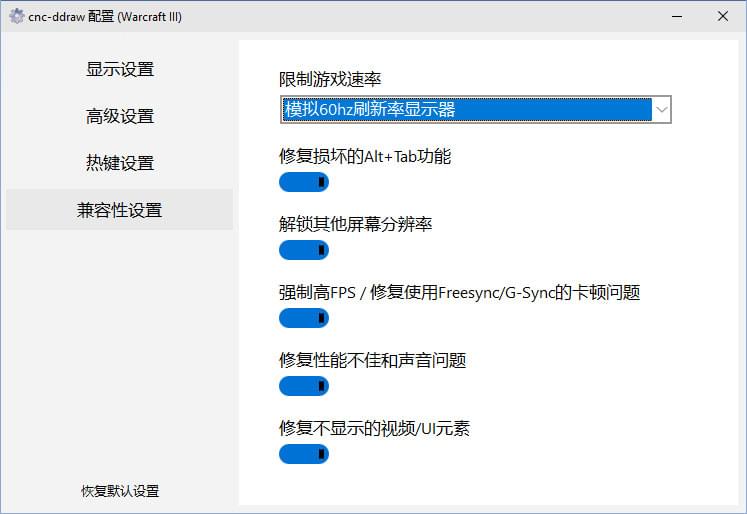Go to the 热键设置 tab

click(x=120, y=163)
